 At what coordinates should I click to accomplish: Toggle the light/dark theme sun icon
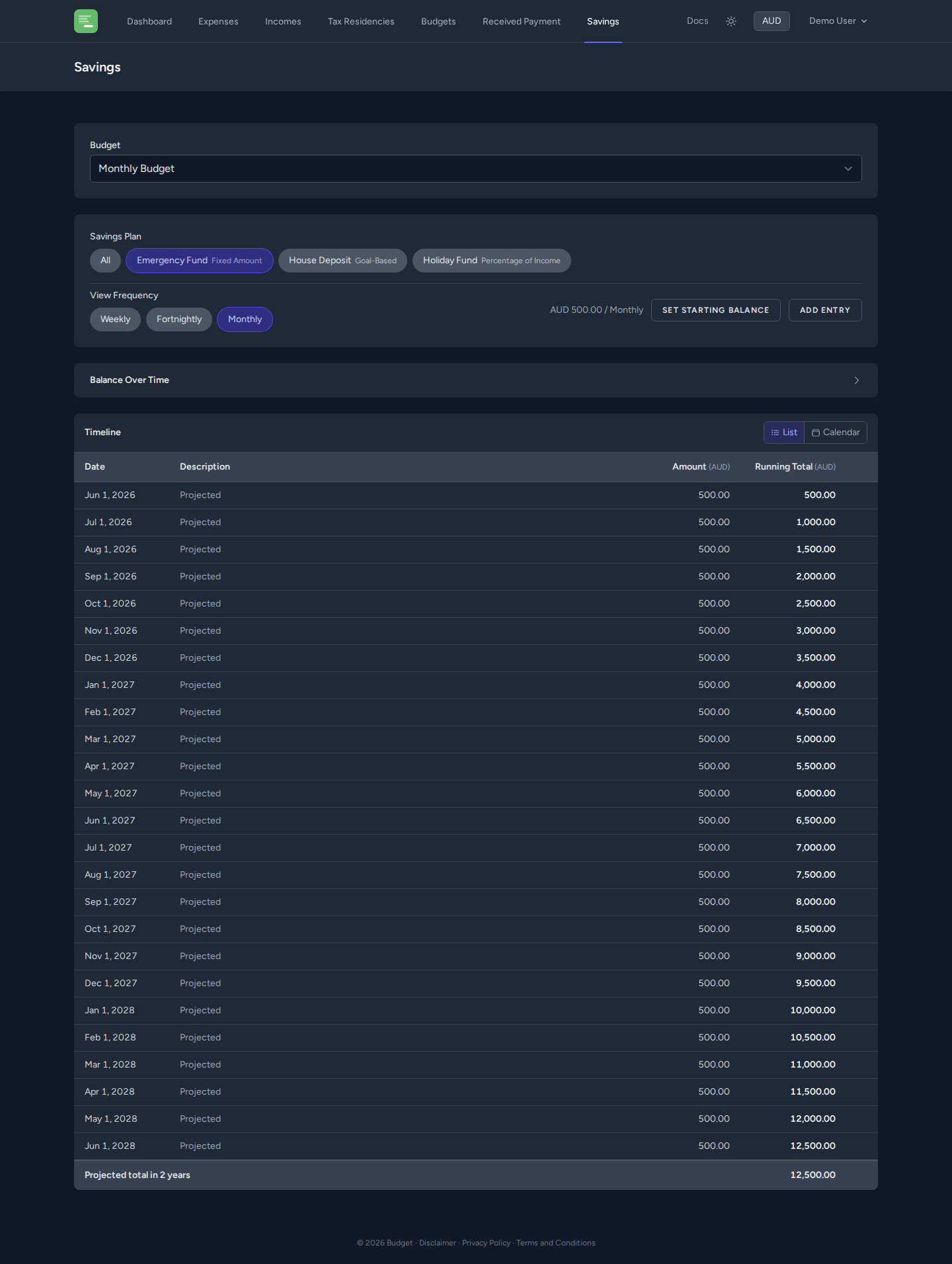coord(731,21)
